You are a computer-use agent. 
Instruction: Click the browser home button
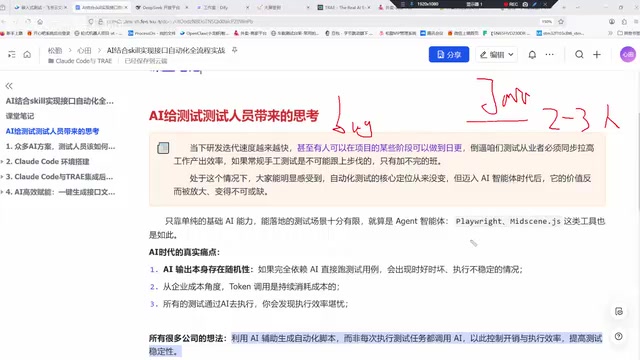(x=40, y=22)
